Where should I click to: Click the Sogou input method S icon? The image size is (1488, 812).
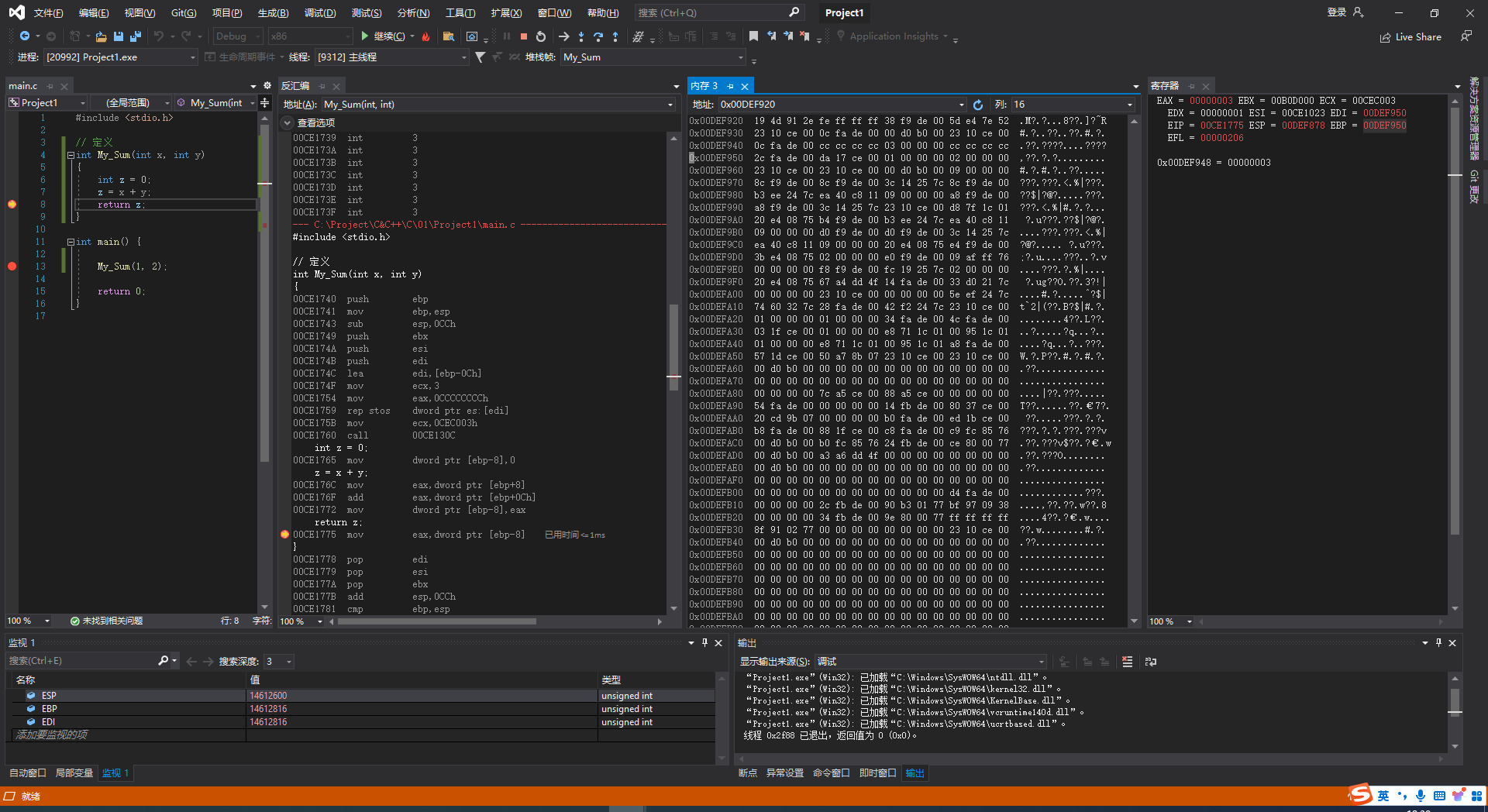(x=1360, y=794)
